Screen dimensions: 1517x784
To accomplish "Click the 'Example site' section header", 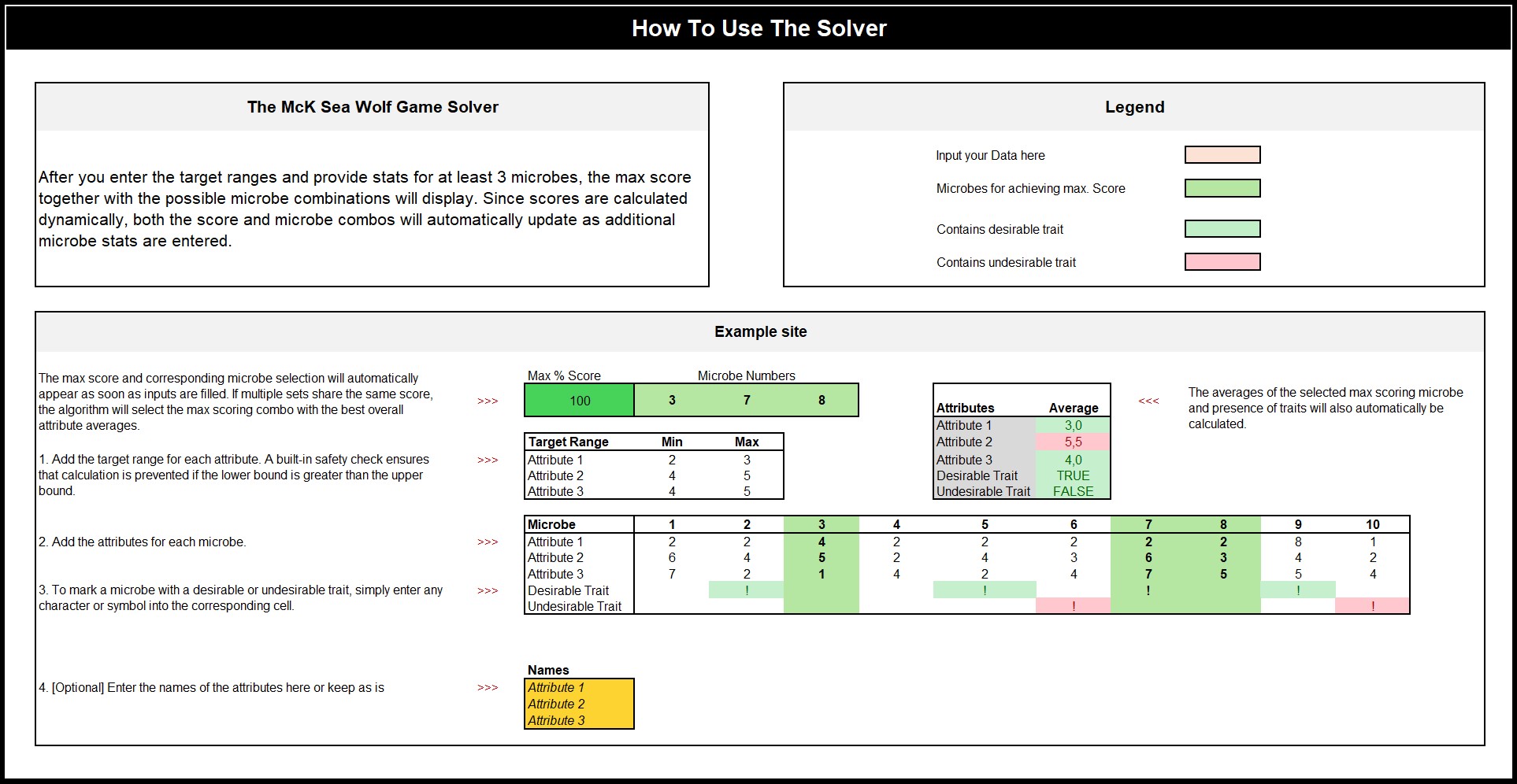I will (x=760, y=332).
